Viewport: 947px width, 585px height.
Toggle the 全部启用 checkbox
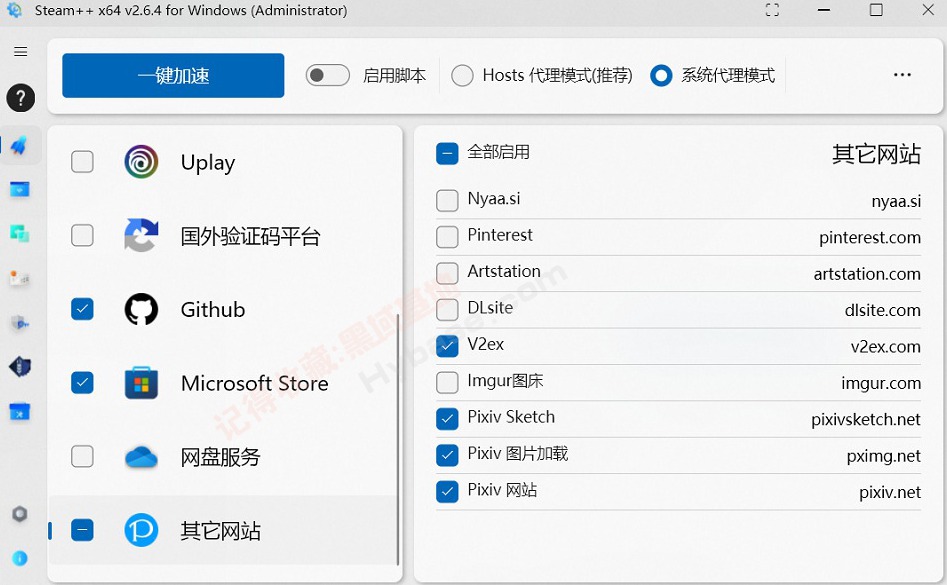click(x=447, y=153)
